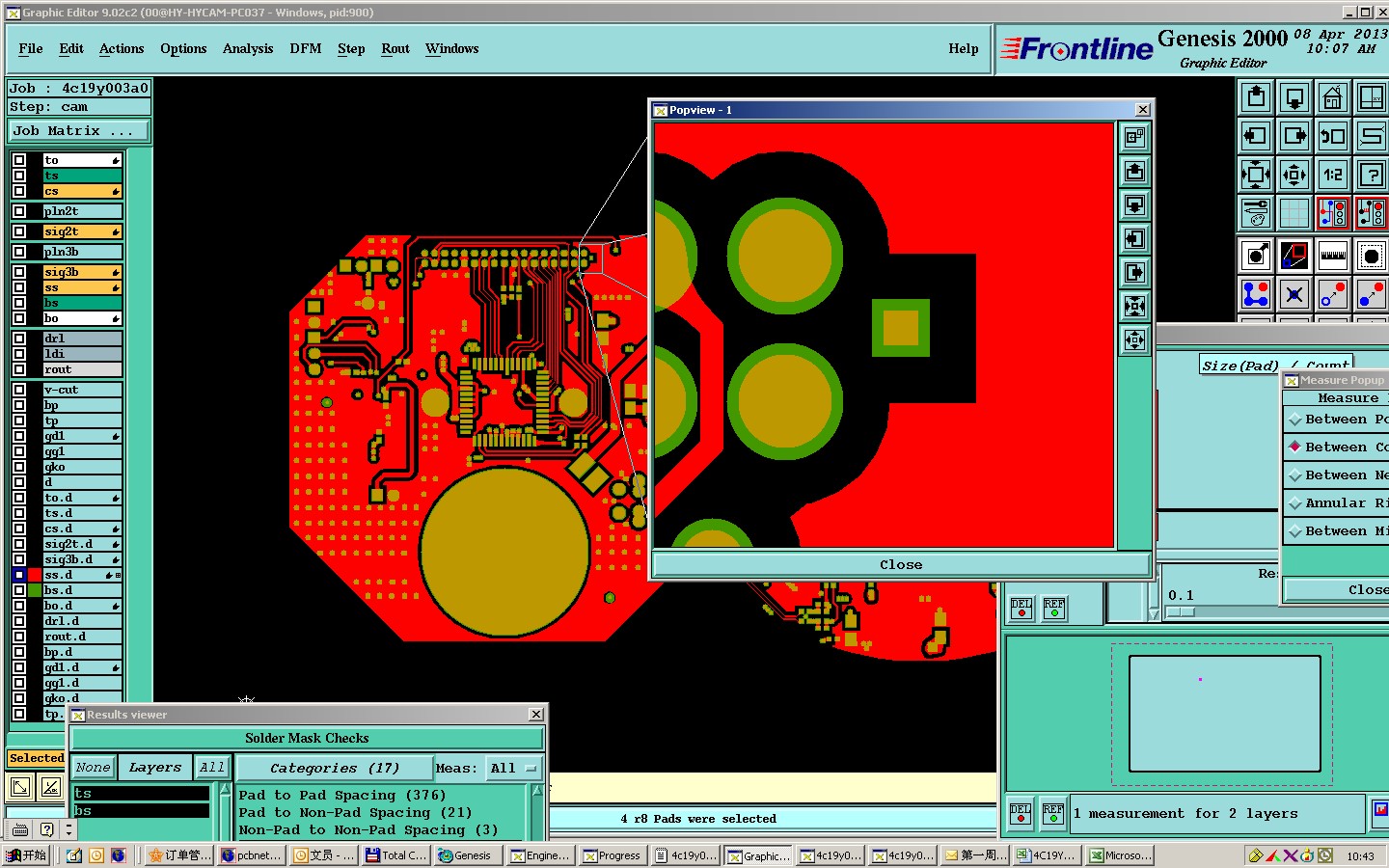Click Categories (17) header in Results viewer
The width and height of the screenshot is (1389, 868).
coord(334,768)
